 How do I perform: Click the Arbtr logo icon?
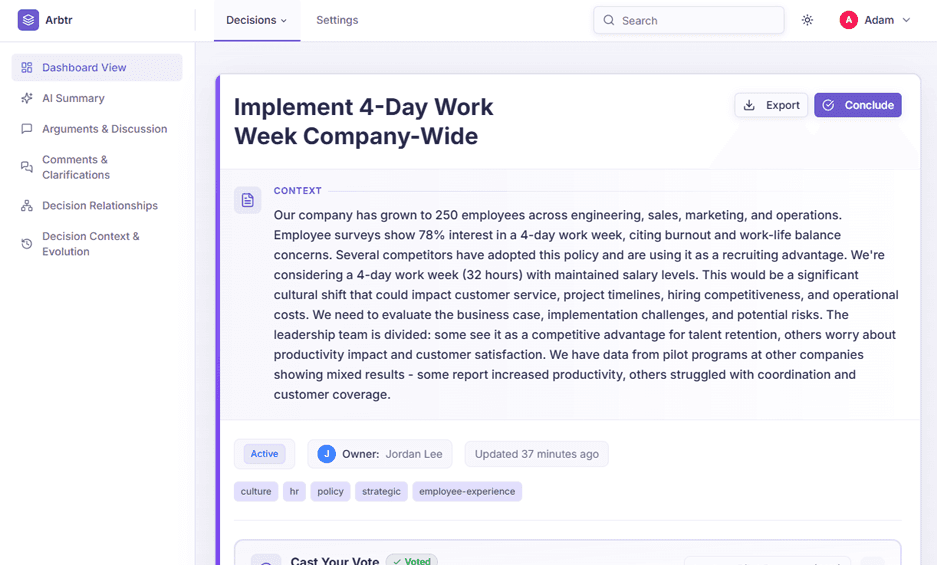(28, 20)
